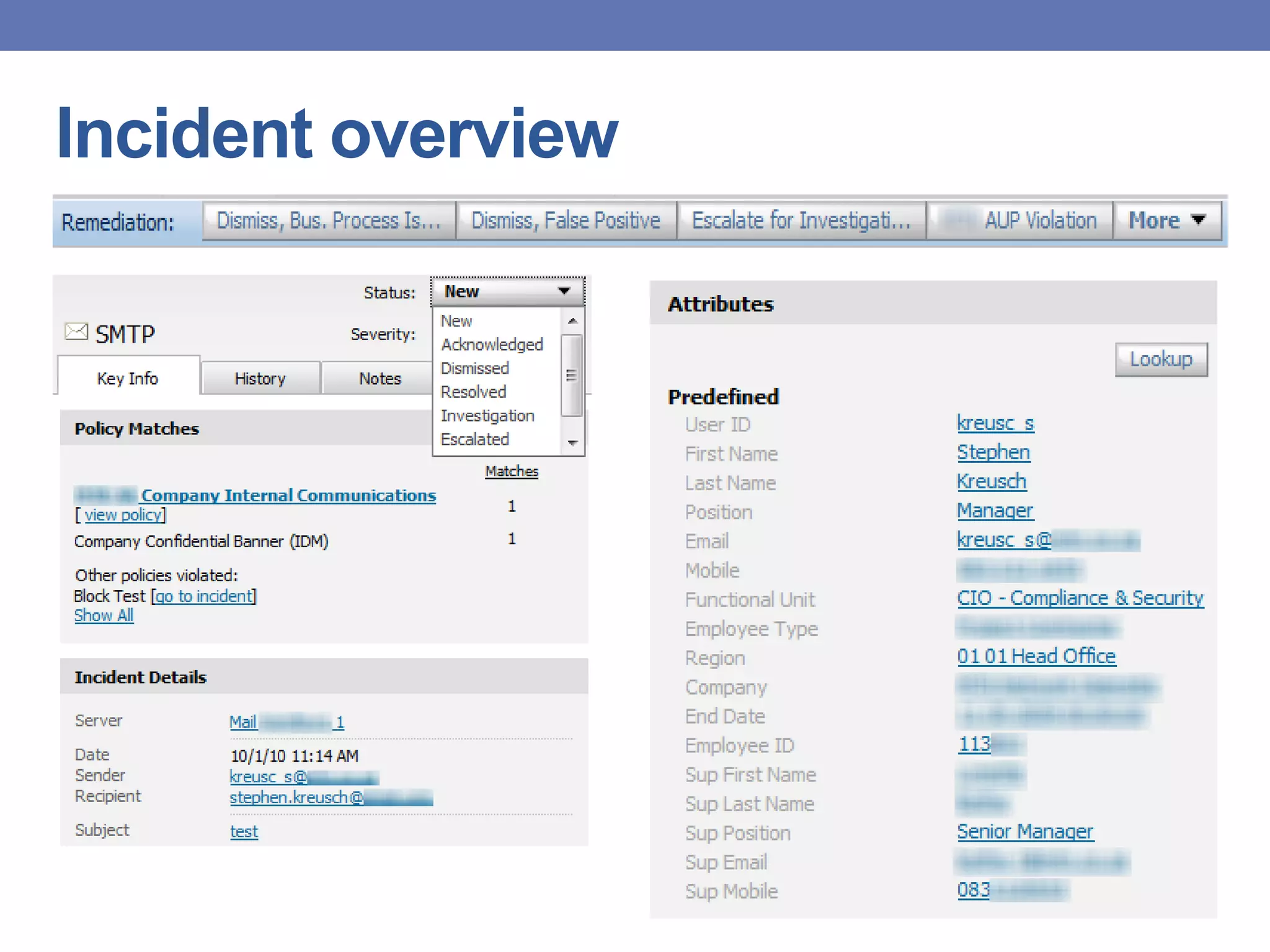1270x952 pixels.
Task: Click the Last Name value Kreusch
Action: 992,482
